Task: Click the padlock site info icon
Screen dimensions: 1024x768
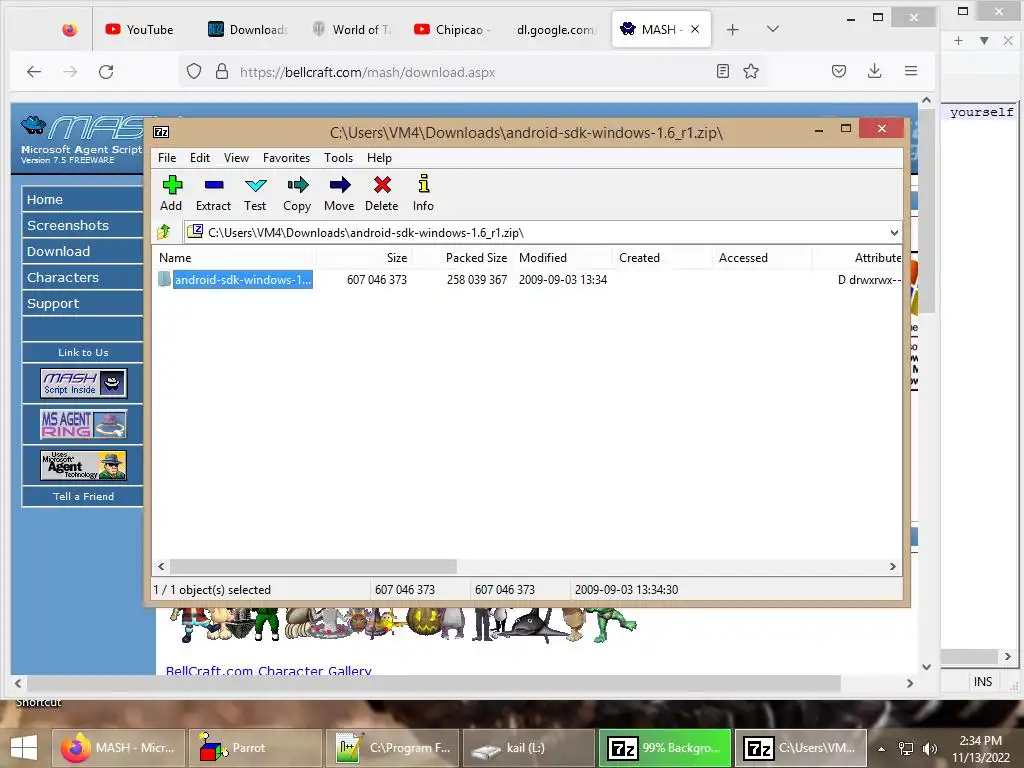Action: coord(222,71)
